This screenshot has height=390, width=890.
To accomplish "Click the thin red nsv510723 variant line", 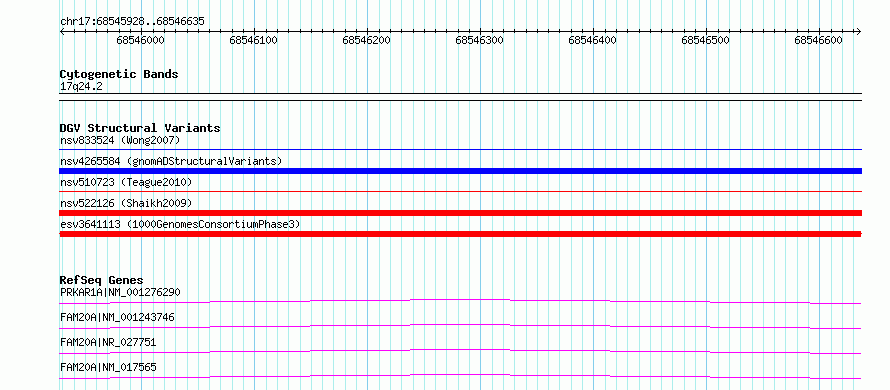I will 460,192.
